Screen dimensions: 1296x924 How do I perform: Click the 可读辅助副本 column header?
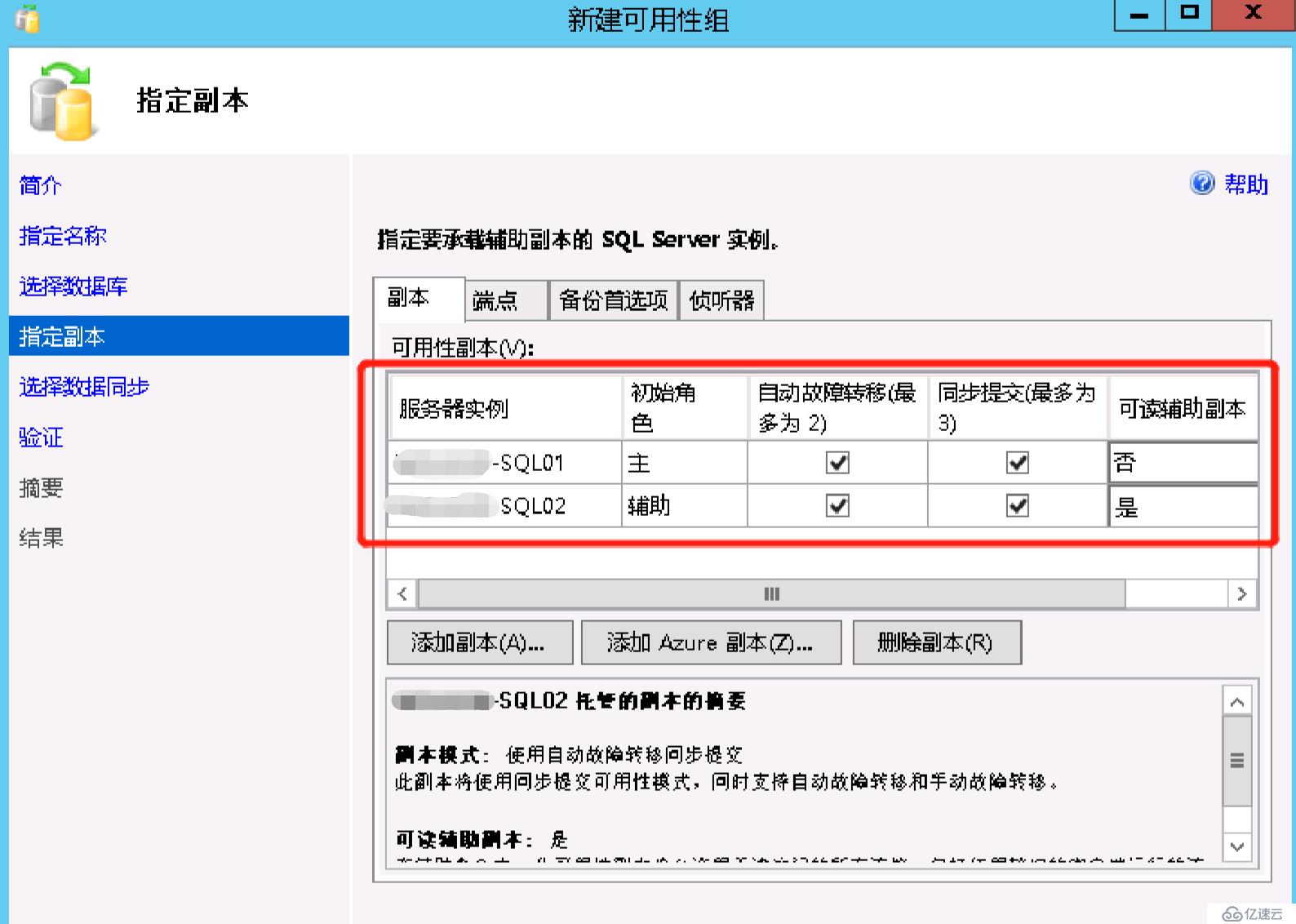pyautogui.click(x=1183, y=407)
